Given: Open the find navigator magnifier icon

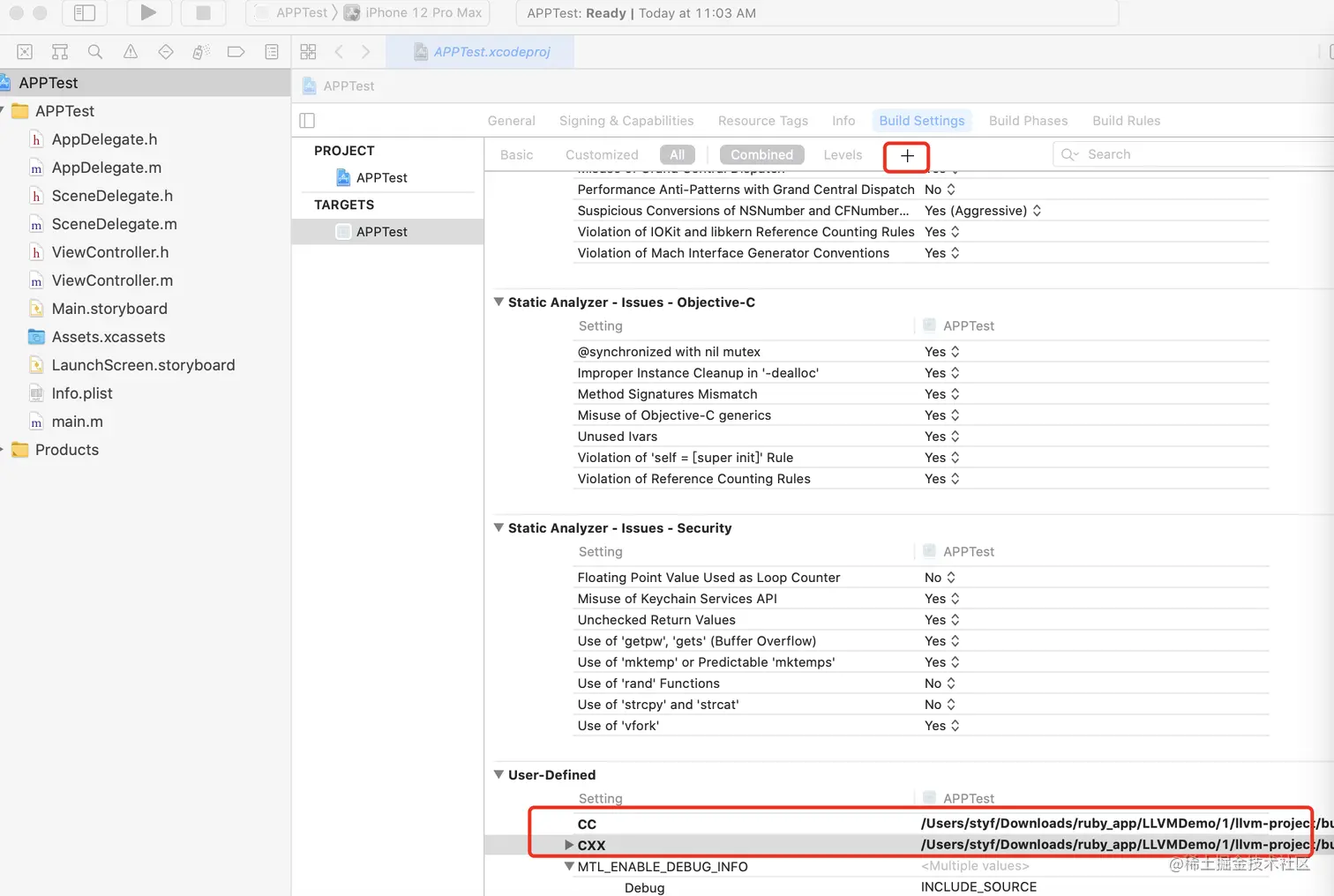Looking at the screenshot, I should pyautogui.click(x=95, y=52).
